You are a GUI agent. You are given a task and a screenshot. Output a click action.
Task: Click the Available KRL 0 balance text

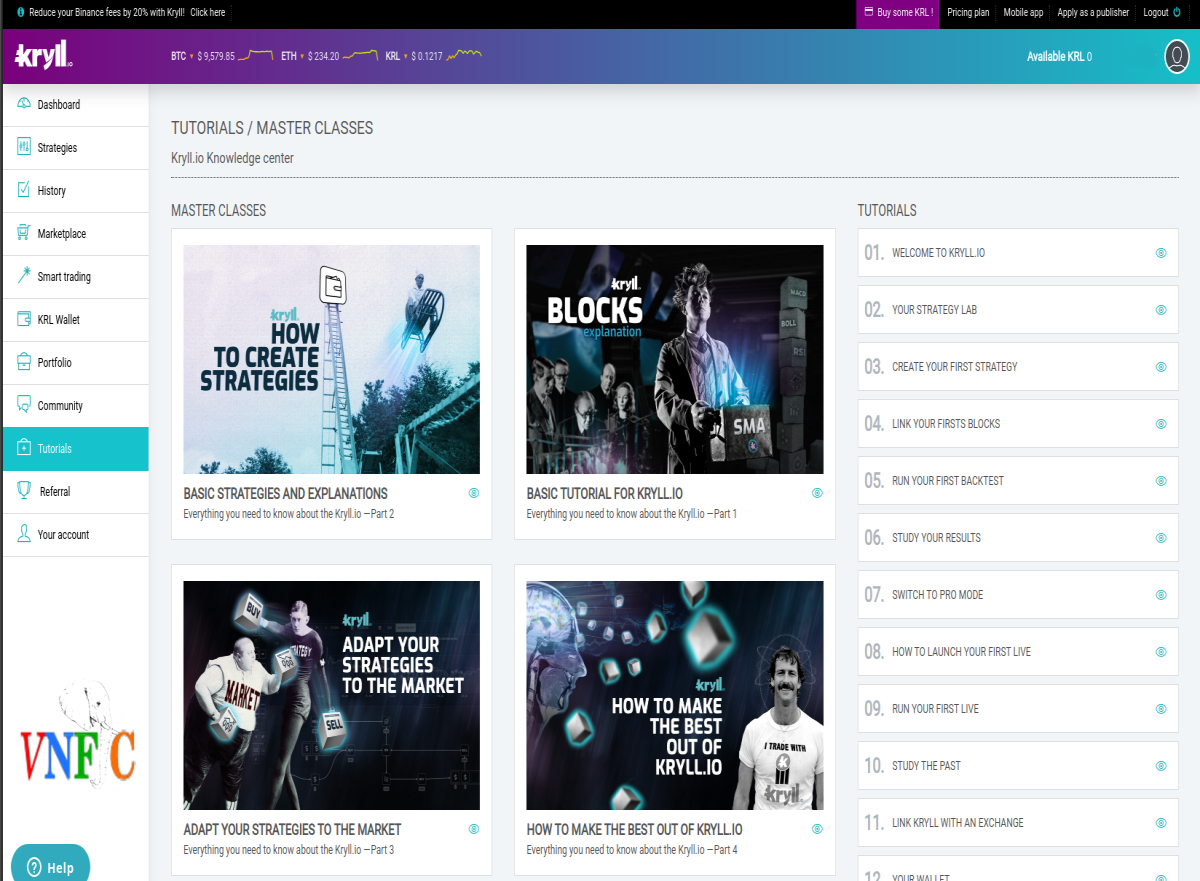coord(1059,57)
